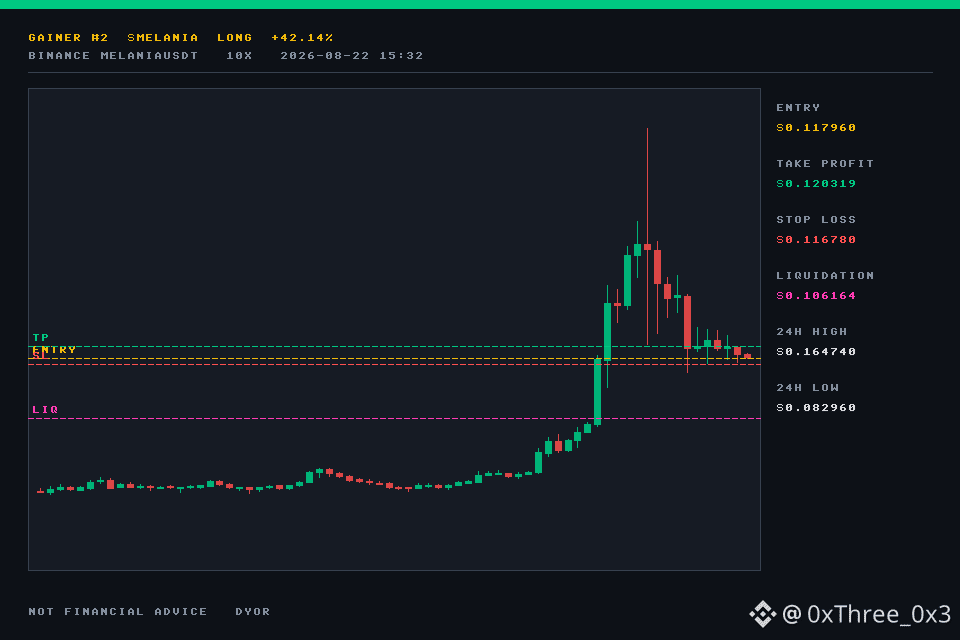Screen dimensions: 960x640
Task: Click 24h high value '$0.164740'
Action: tap(816, 352)
